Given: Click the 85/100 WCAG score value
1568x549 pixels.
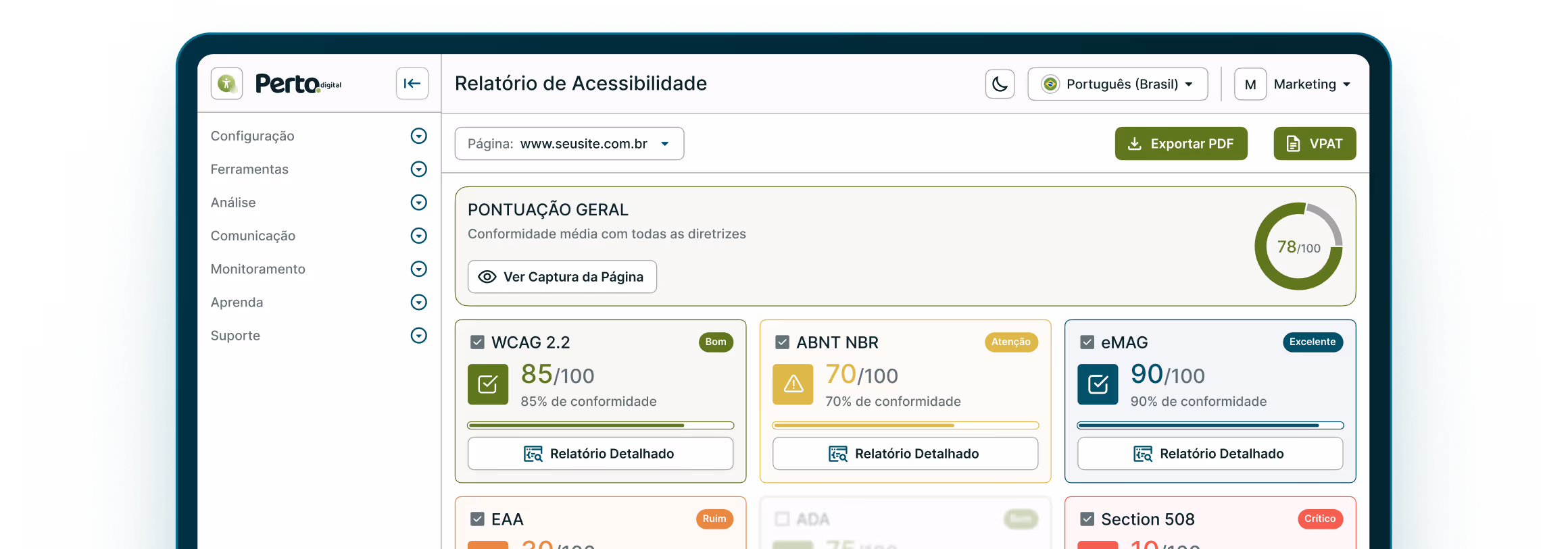Looking at the screenshot, I should pos(558,374).
